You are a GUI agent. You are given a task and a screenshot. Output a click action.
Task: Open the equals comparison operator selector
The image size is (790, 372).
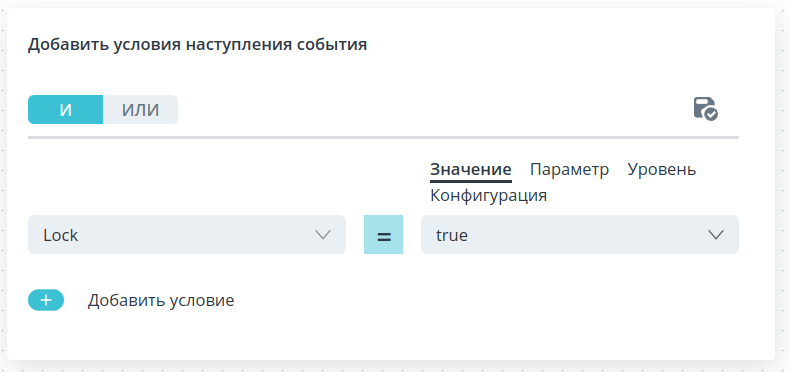[383, 234]
